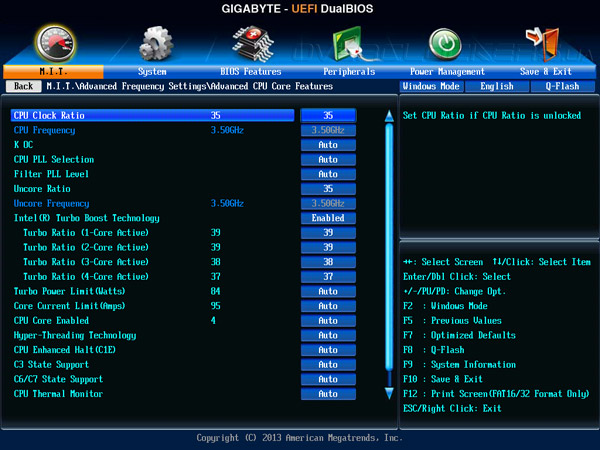Open CPU Core Enabled Auto option
This screenshot has width=600, height=450.
[328, 321]
